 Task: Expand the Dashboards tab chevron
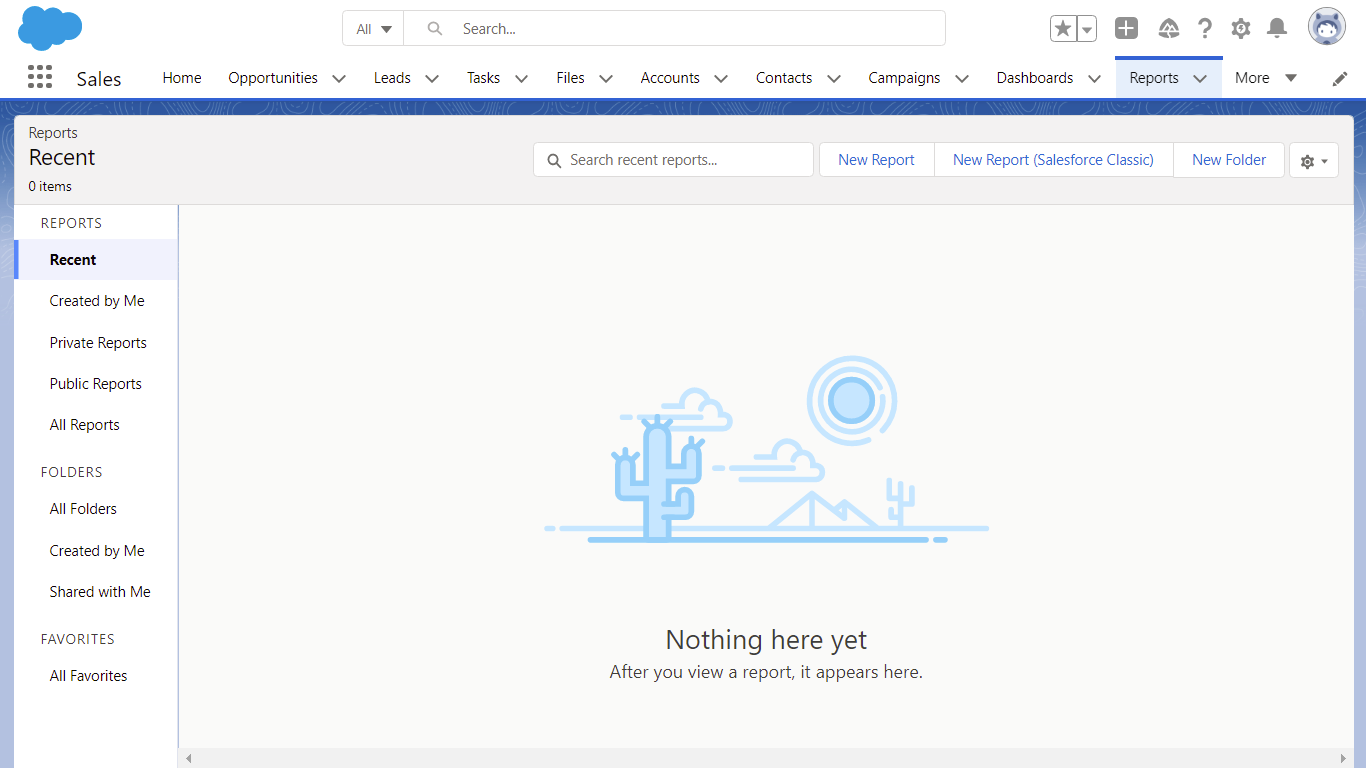(1095, 79)
